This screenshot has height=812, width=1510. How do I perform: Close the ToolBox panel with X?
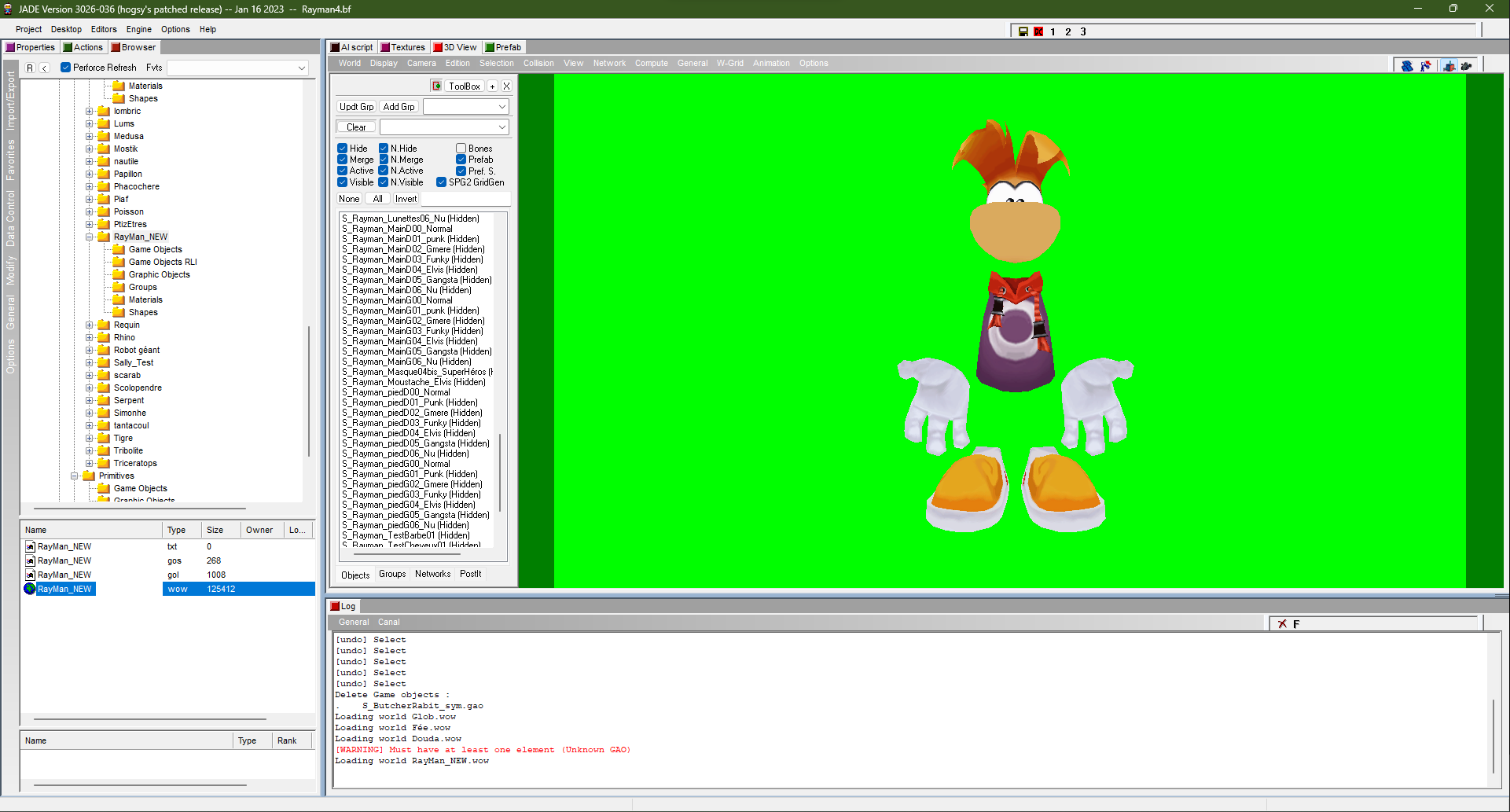tap(506, 86)
